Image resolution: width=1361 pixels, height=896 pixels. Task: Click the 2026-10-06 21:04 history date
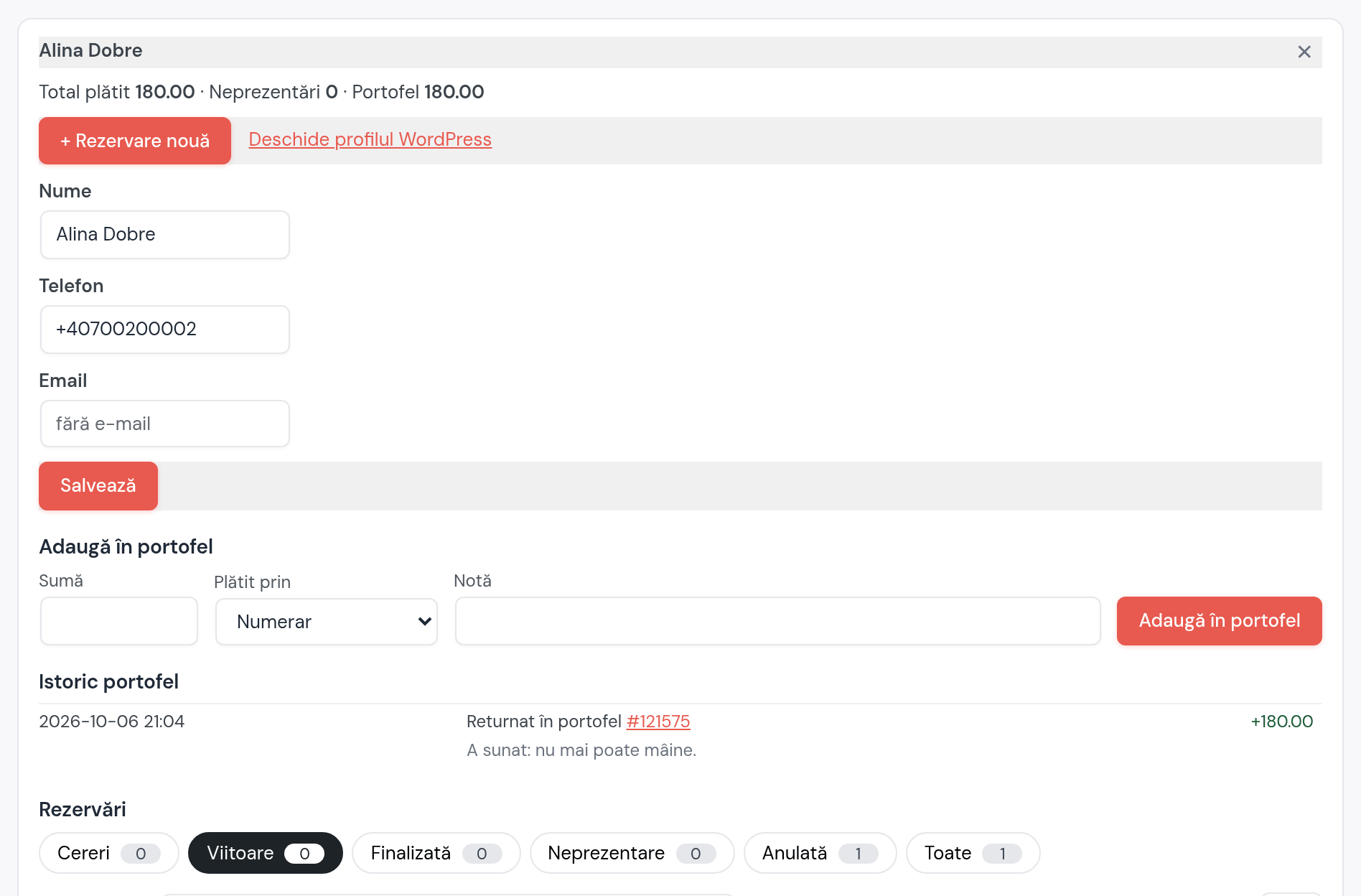pos(112,722)
